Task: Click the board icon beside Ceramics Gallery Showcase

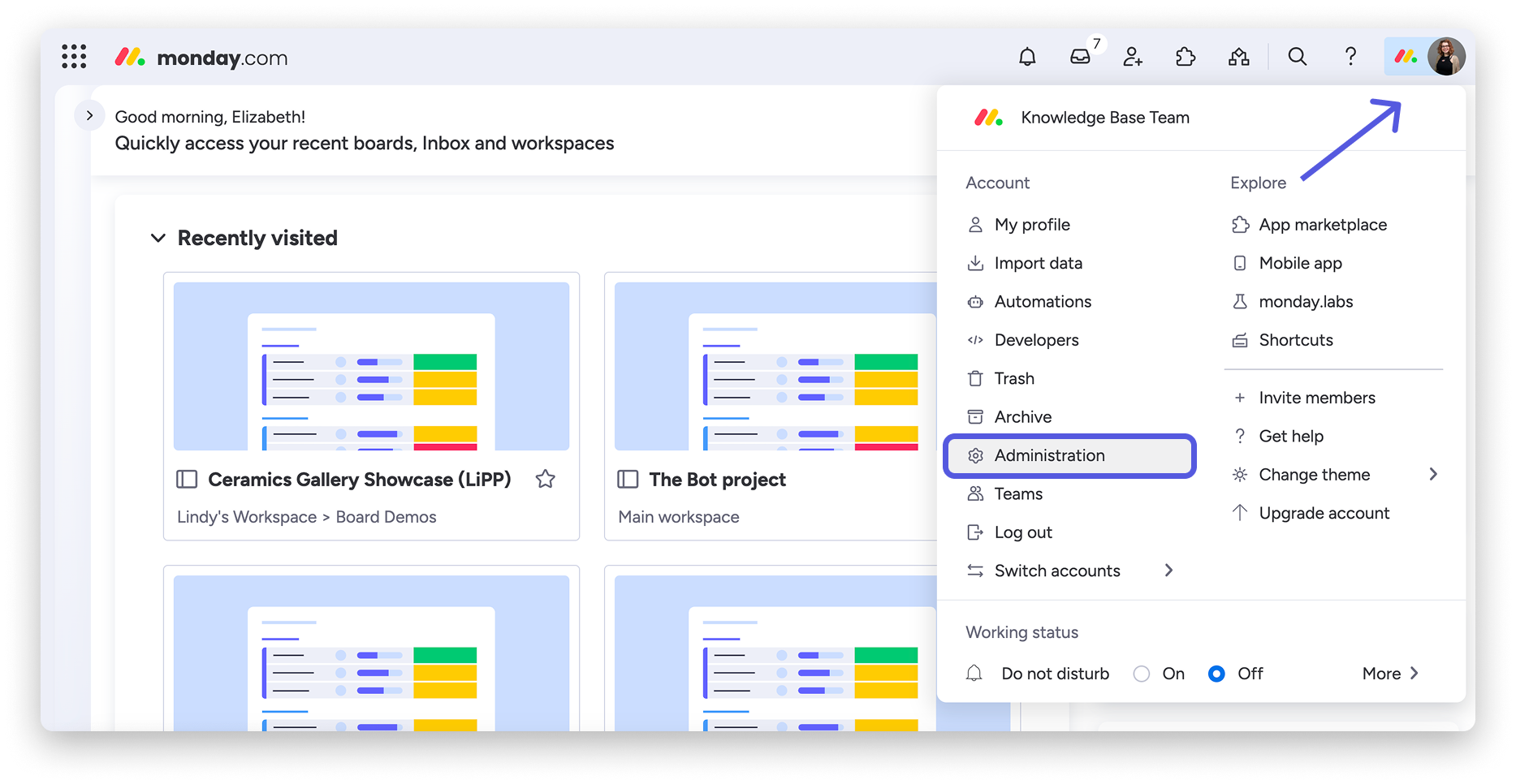Action: point(187,480)
